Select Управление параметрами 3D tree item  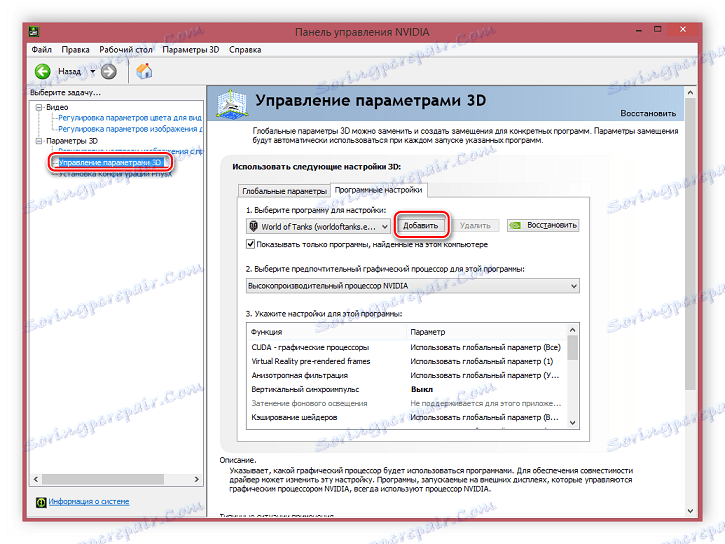[110, 163]
